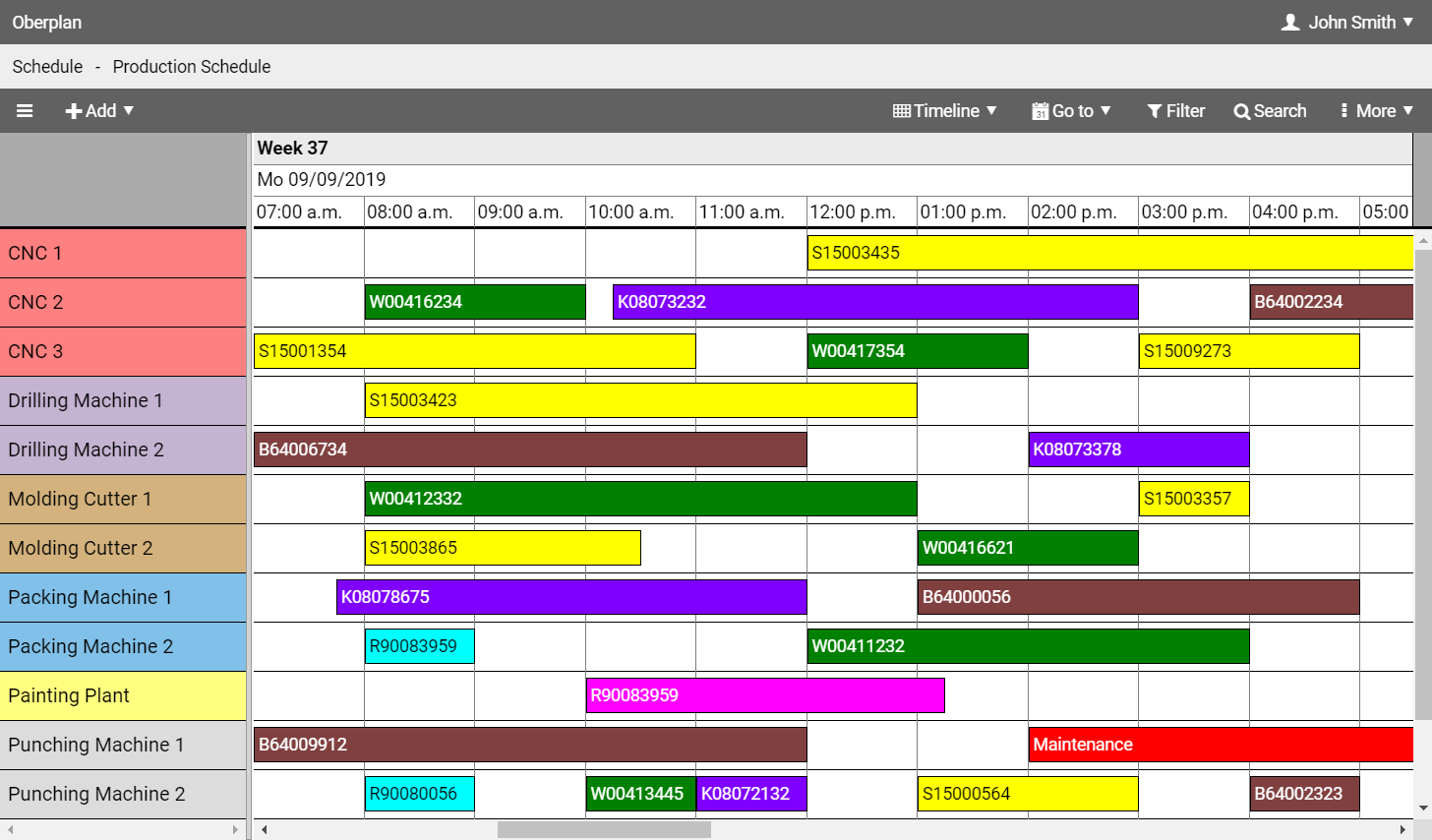Viewport: 1432px width, 840px height.
Task: Select Punching Machine 1 resource
Action: pyautogui.click(x=123, y=746)
